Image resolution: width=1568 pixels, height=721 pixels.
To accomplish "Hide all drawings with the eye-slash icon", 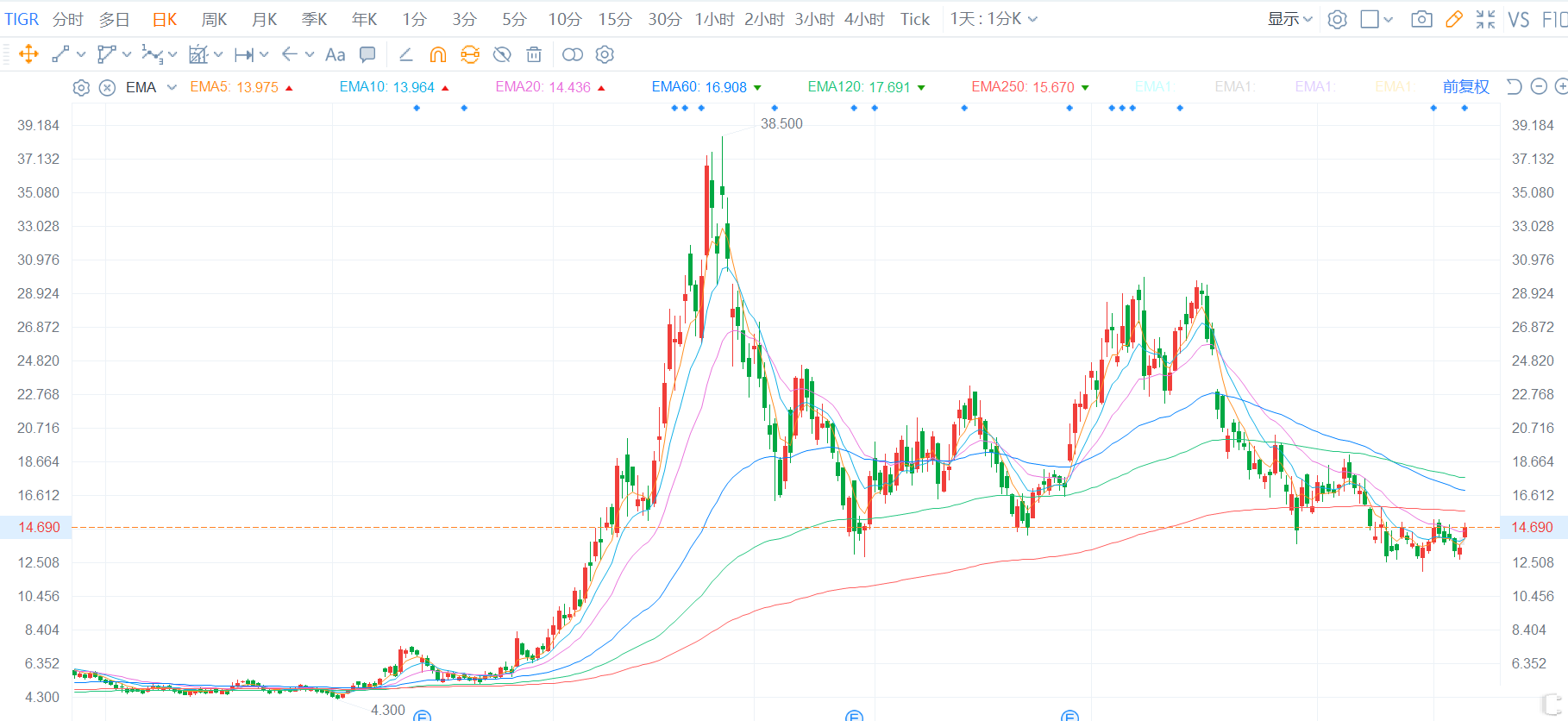I will tap(502, 54).
